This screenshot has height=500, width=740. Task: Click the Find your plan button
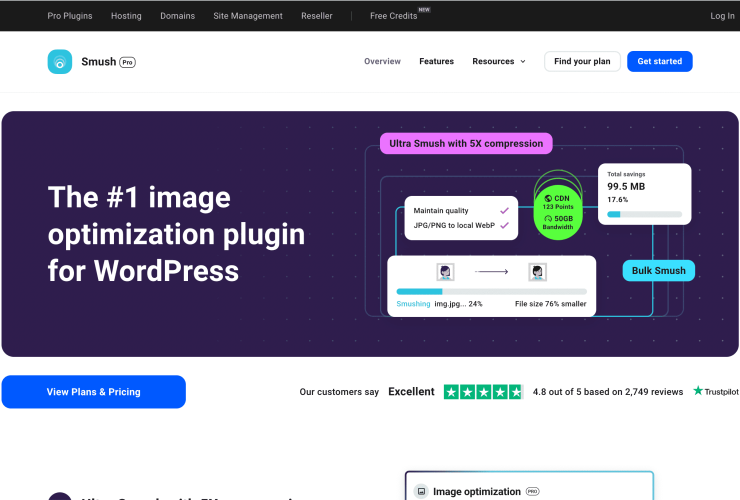coord(582,62)
